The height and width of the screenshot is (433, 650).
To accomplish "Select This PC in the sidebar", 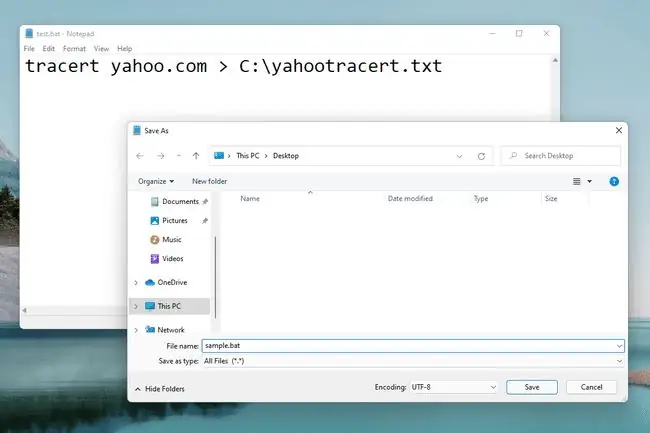I will click(169, 306).
